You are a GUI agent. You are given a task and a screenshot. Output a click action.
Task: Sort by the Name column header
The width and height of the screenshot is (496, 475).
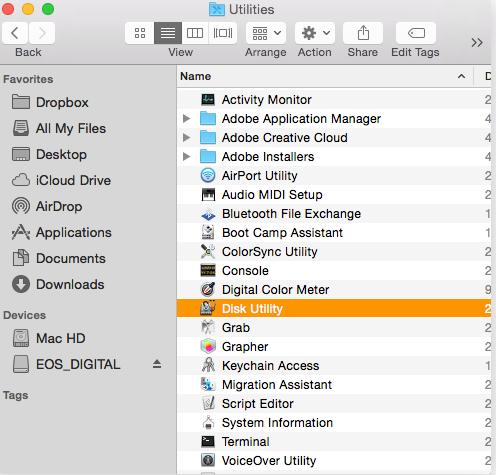click(325, 76)
